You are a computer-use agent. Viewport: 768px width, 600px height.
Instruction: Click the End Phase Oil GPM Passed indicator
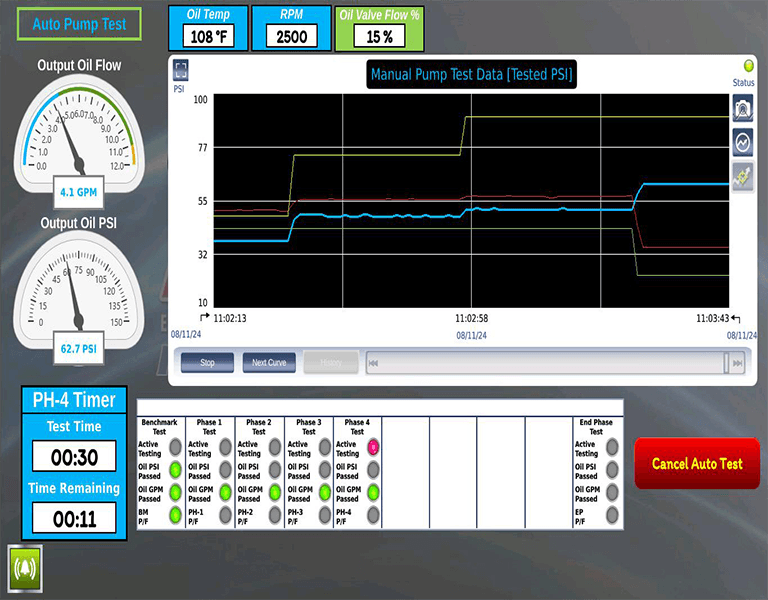pos(612,492)
